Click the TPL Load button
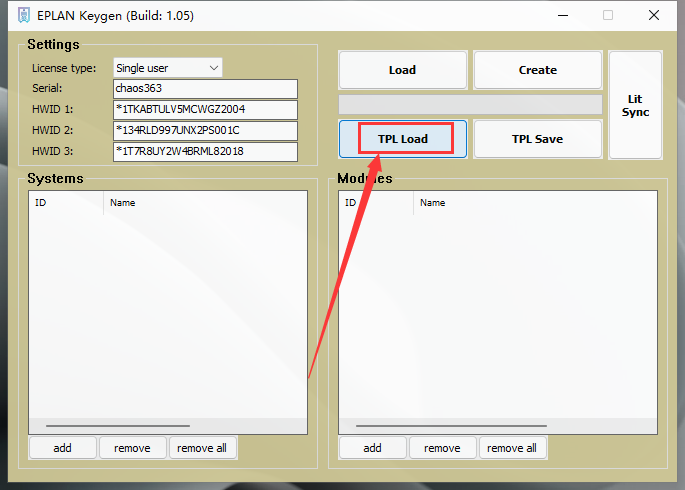Image resolution: width=685 pixels, height=490 pixels. coord(403,139)
